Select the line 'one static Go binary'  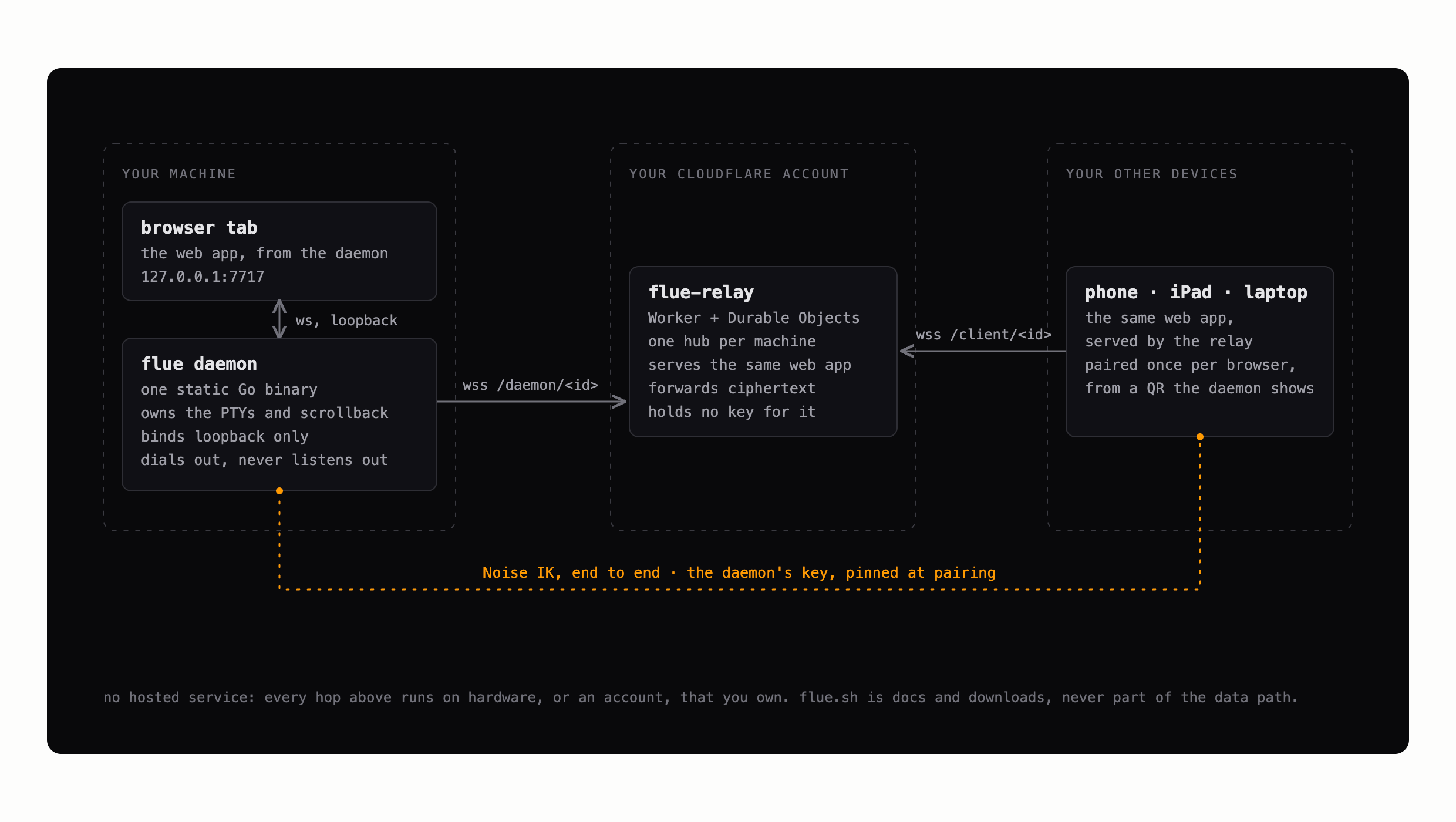pyautogui.click(x=229, y=390)
